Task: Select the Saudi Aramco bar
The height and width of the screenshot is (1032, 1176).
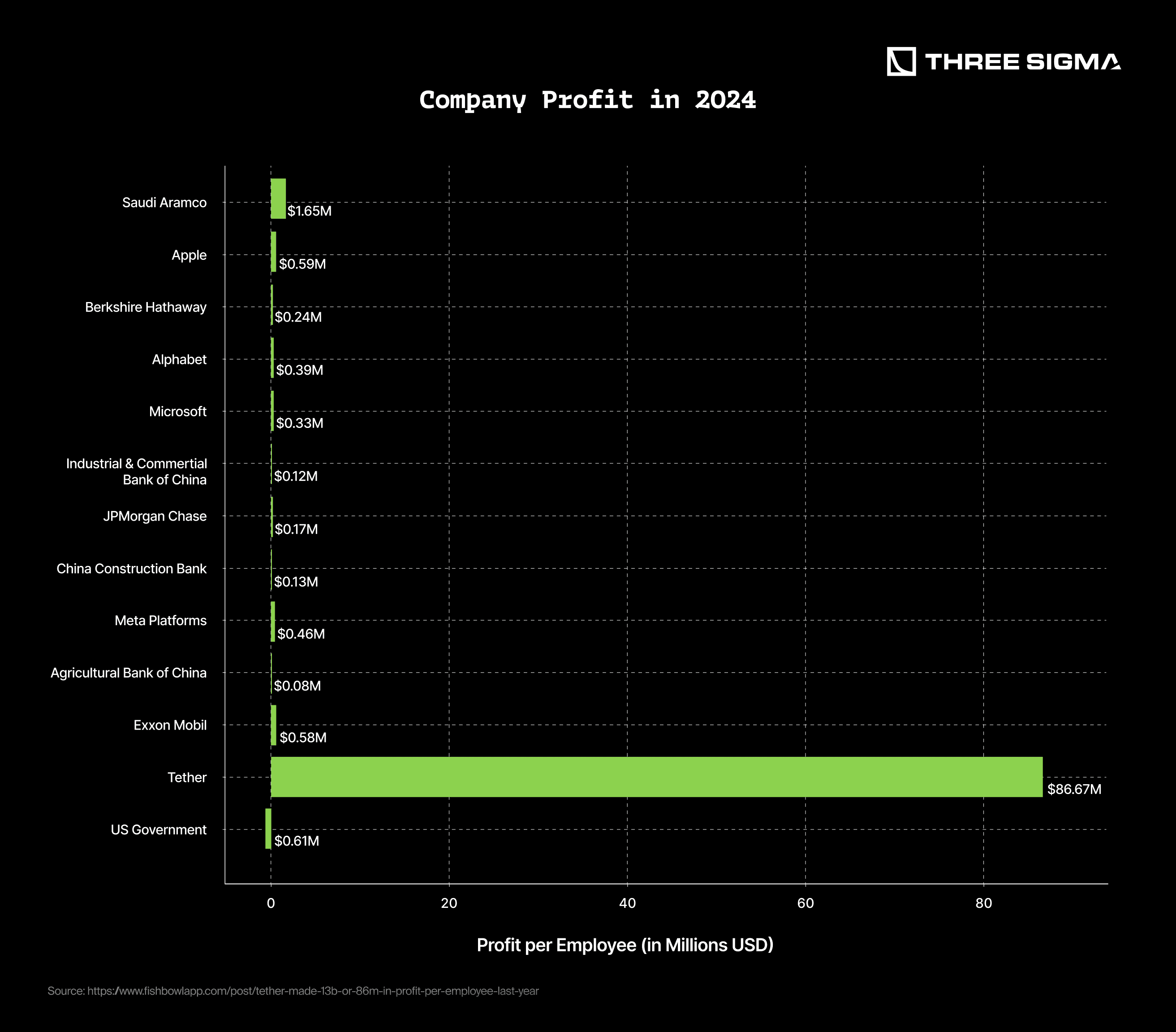Action: [x=278, y=199]
